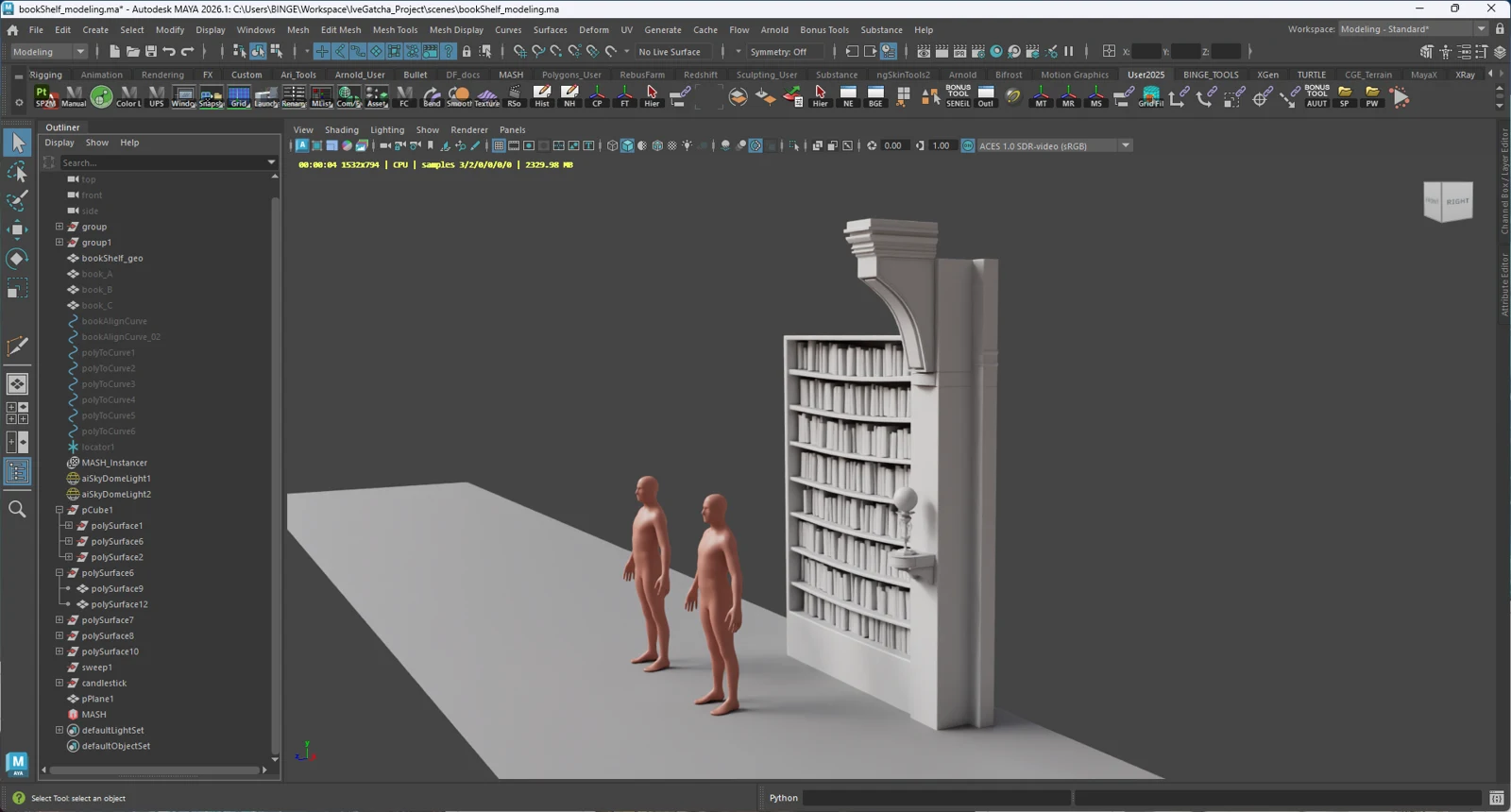The image size is (1511, 812).
Task: Click the New Scene icon in status line
Action: tap(114, 52)
